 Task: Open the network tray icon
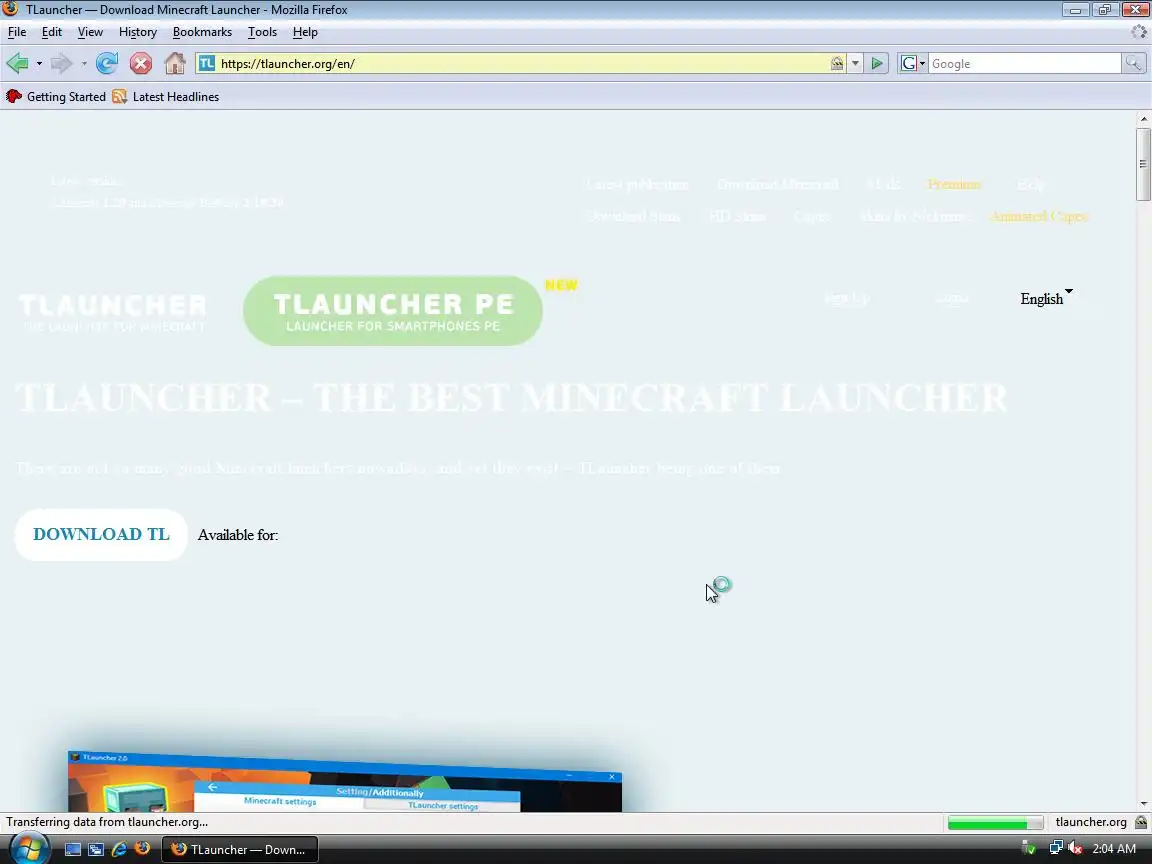tap(1056, 849)
